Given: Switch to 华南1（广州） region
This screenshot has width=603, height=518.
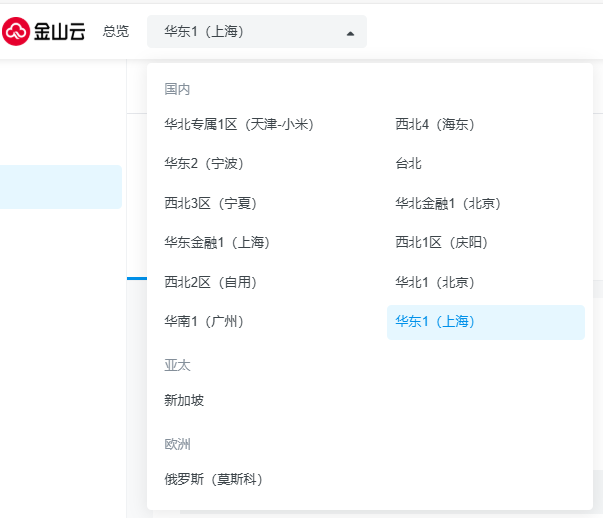Looking at the screenshot, I should click(204, 321).
